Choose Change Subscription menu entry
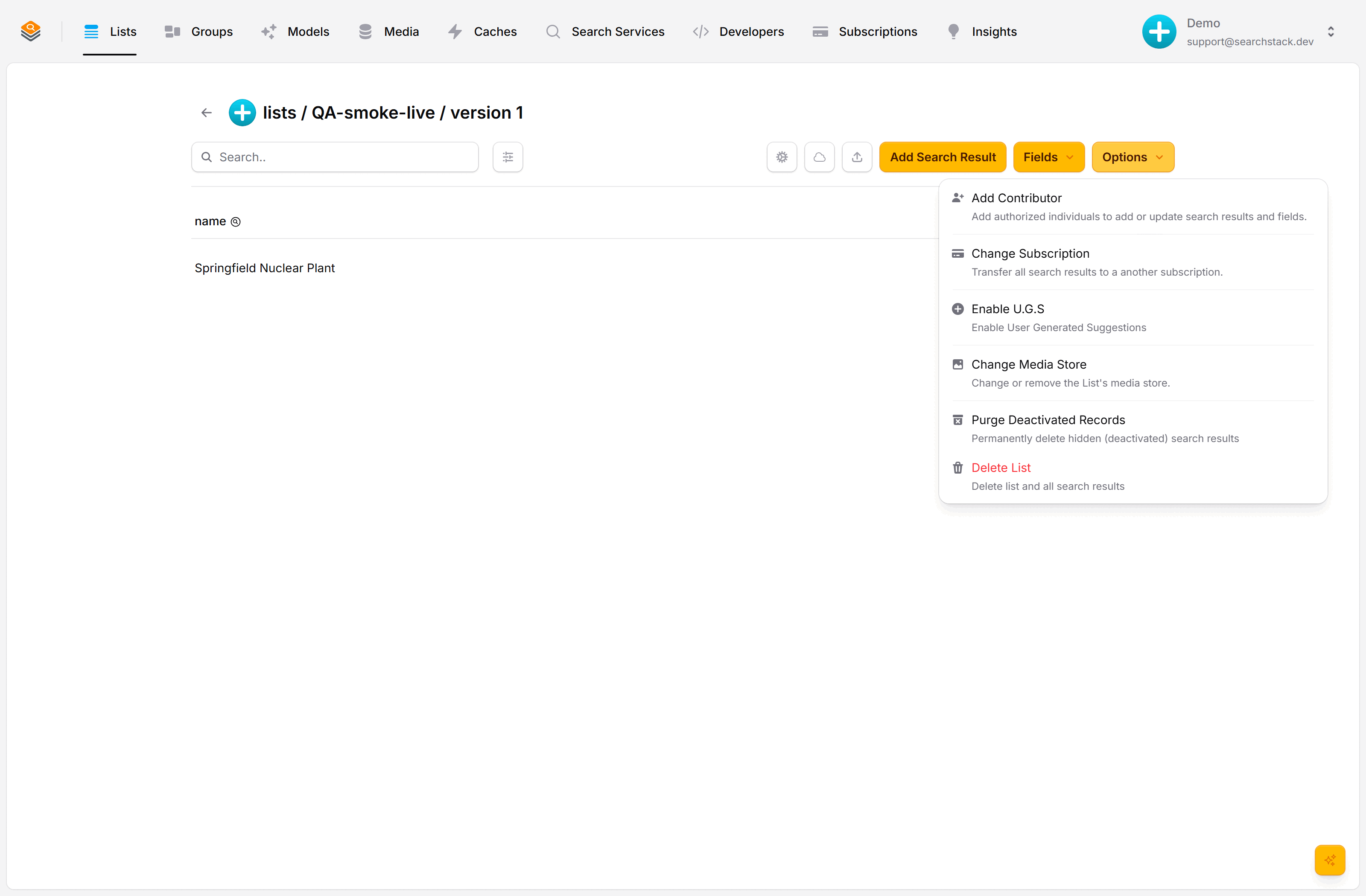This screenshot has width=1366, height=896. [x=1133, y=262]
